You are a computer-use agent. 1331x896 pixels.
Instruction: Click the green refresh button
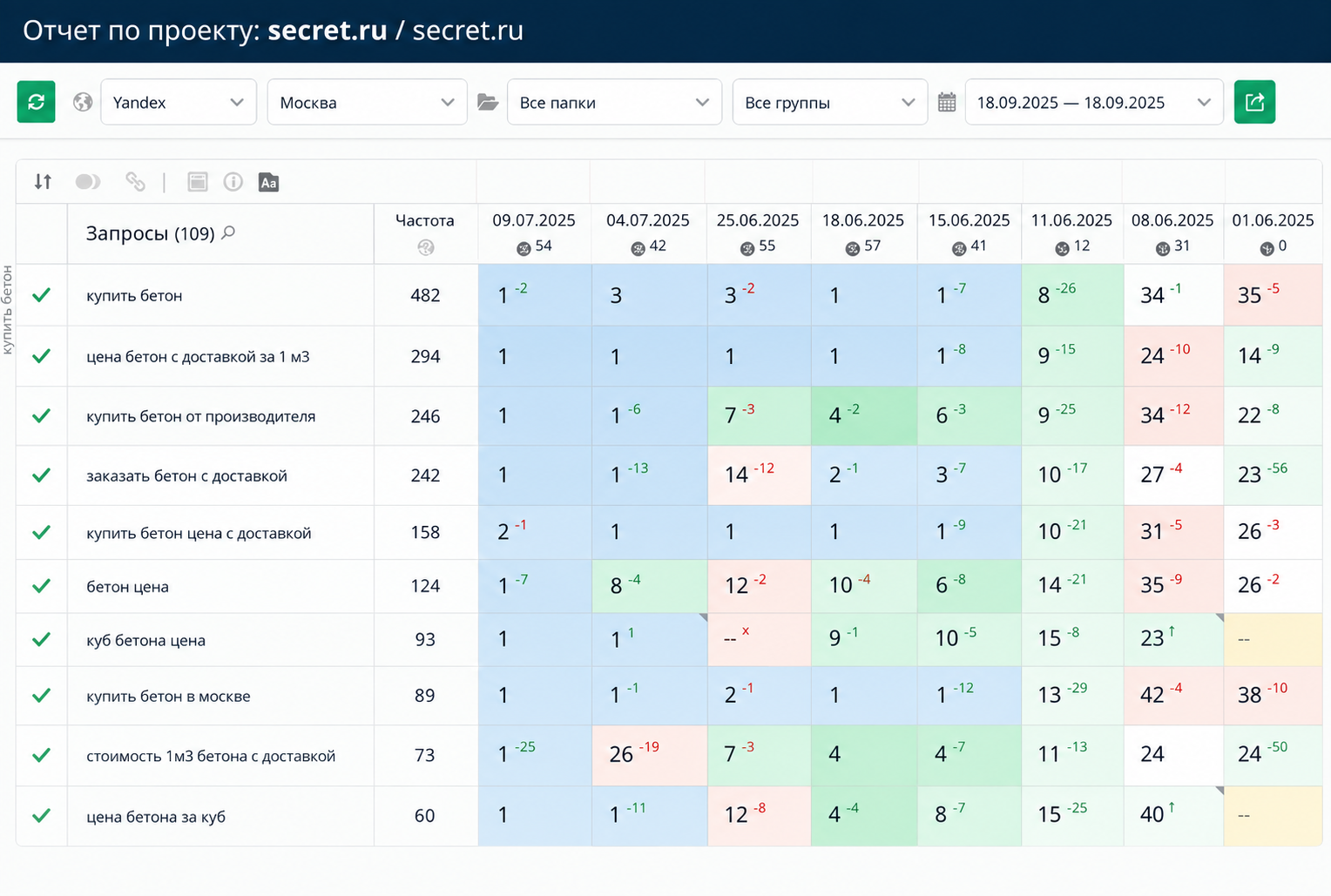37,102
